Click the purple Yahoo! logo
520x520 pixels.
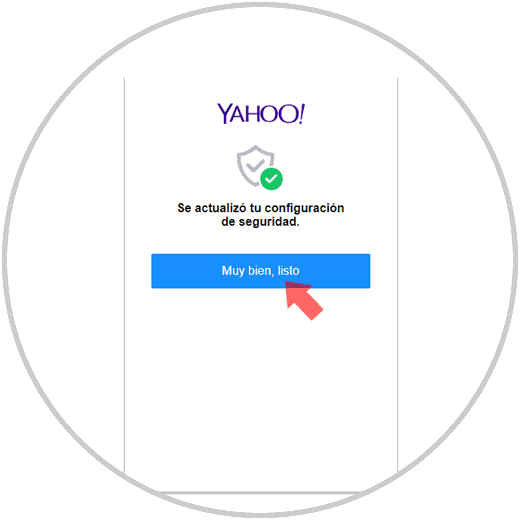pyautogui.click(x=261, y=114)
